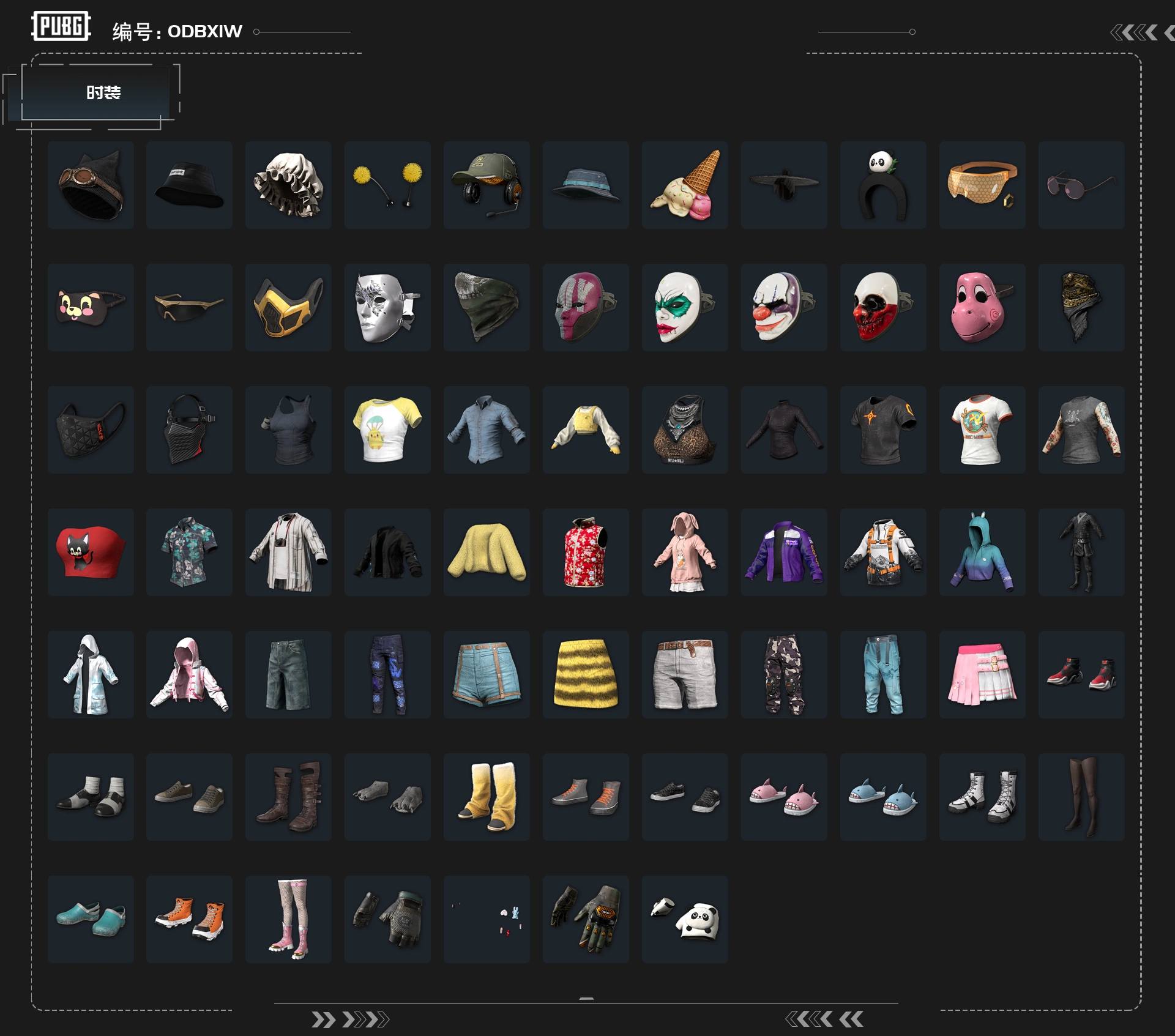Select the tall brown buckle boots
The height and width of the screenshot is (1036, 1175).
288,797
